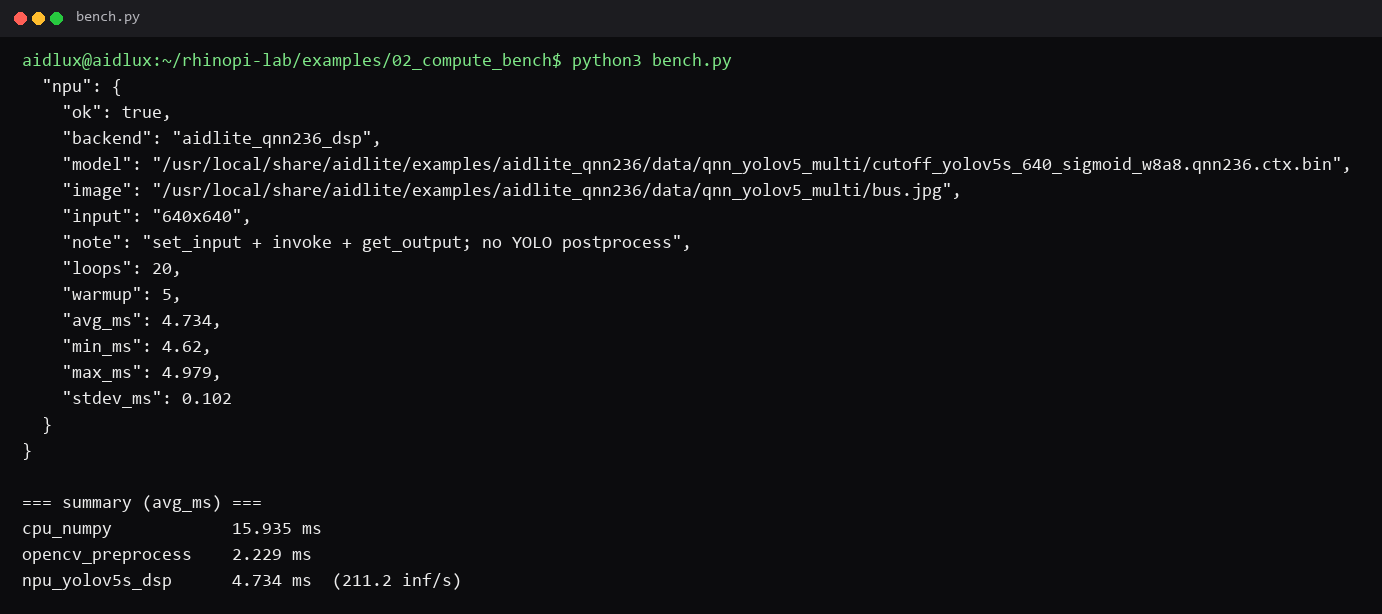Click the '"npu": {' line
This screenshot has height=614, width=1382.
[82, 87]
